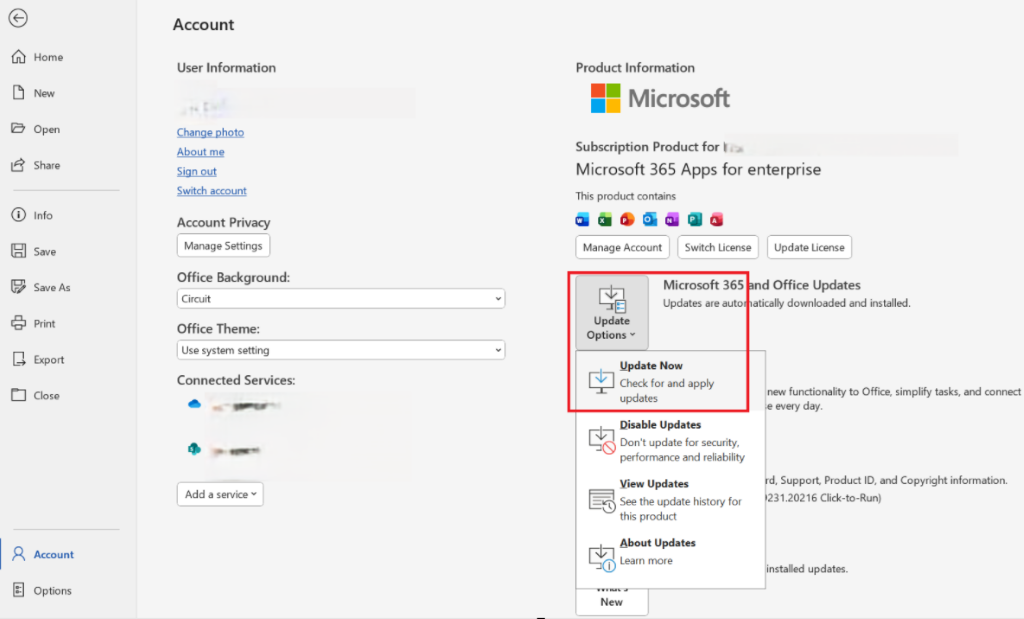The image size is (1024, 619).
Task: Click the PowerPoint product icon
Action: (x=627, y=219)
